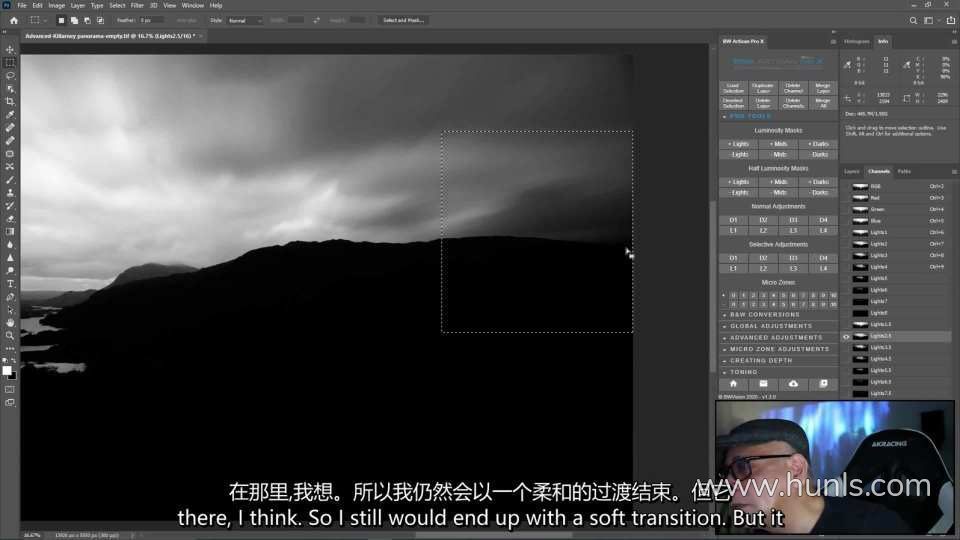Open the Share icon at top right
Image resolution: width=960 pixels, height=540 pixels.
950,20
